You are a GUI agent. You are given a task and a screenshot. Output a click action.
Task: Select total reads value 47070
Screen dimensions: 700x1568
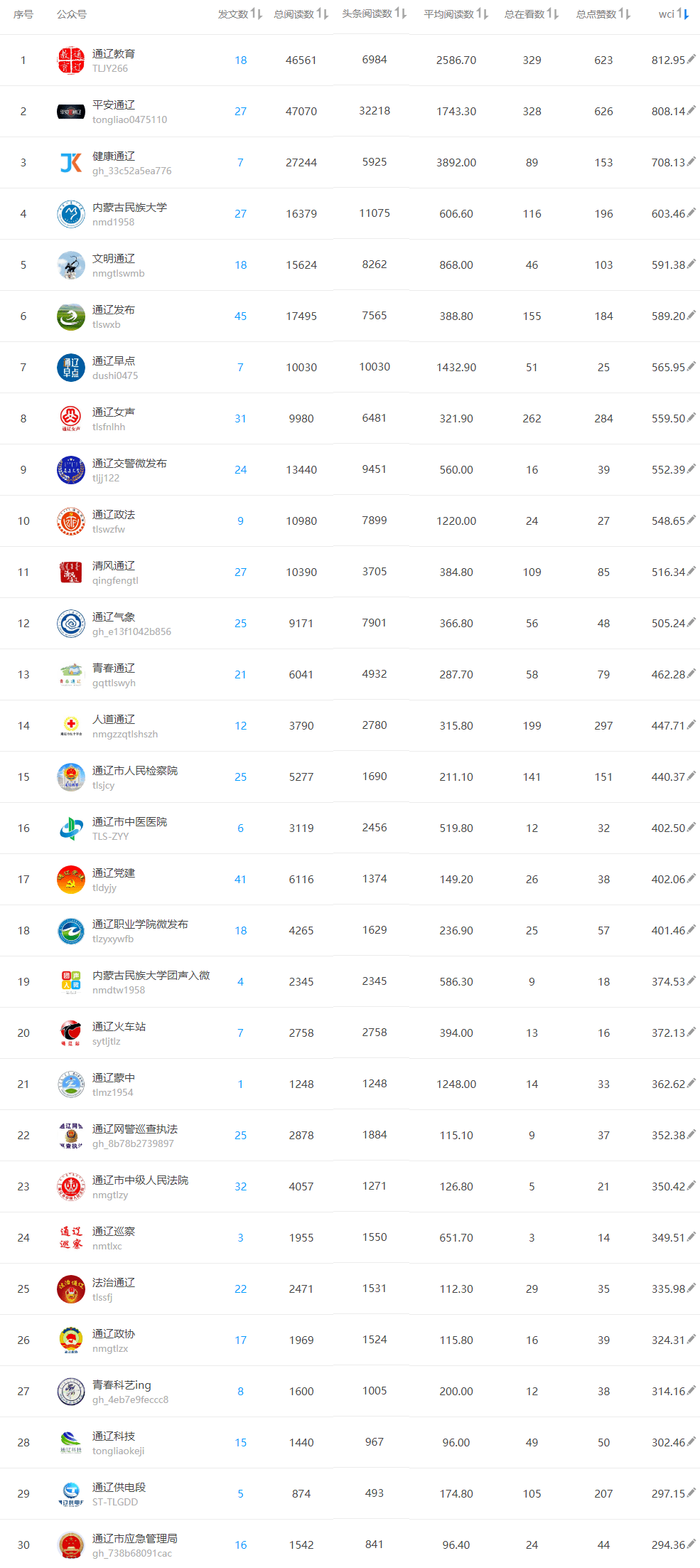click(x=301, y=112)
